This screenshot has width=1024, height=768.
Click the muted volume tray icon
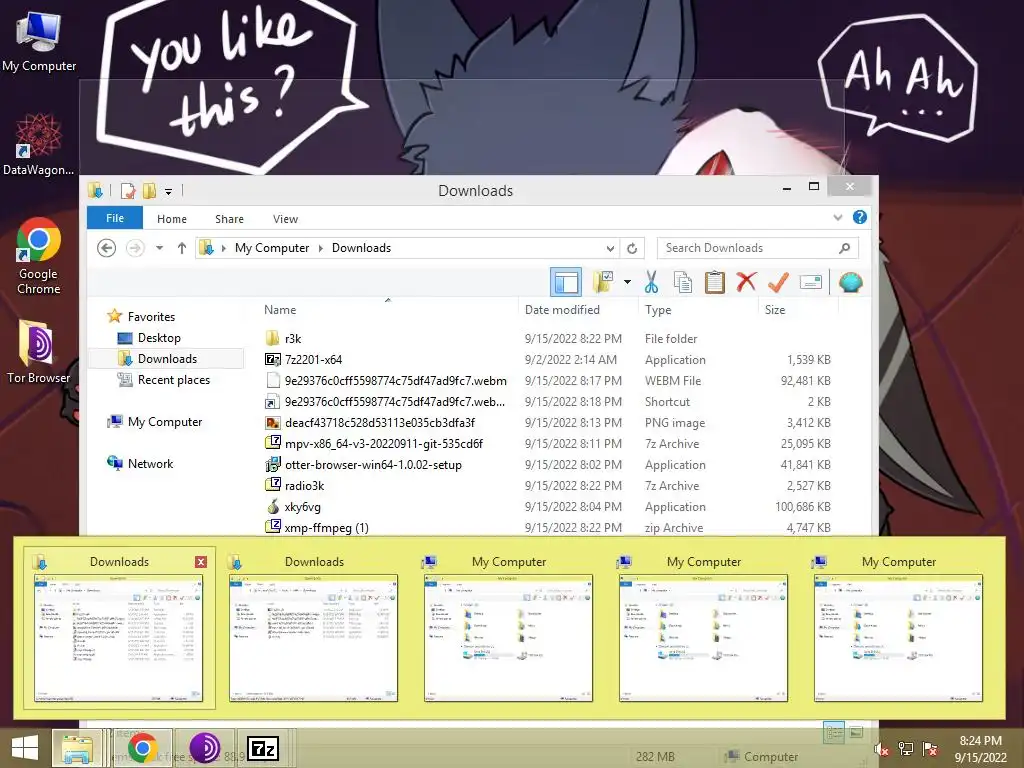(881, 749)
